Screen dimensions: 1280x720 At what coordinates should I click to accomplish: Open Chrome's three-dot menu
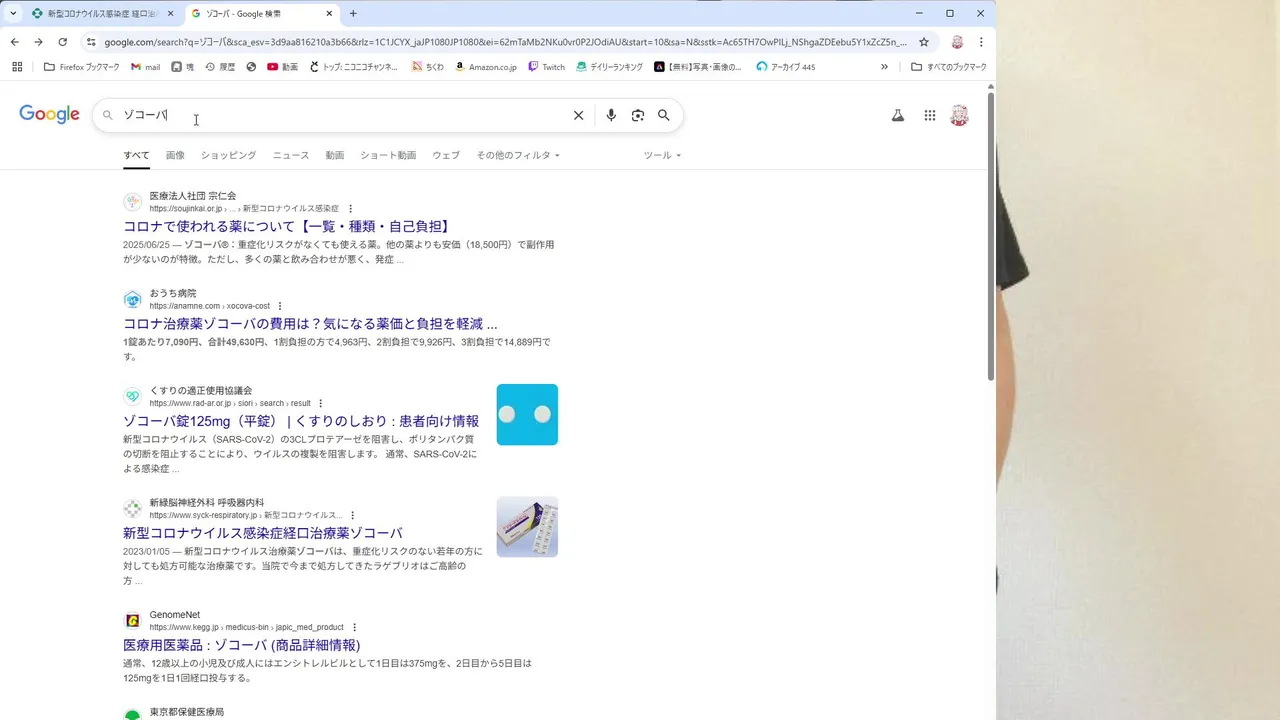tap(981, 42)
